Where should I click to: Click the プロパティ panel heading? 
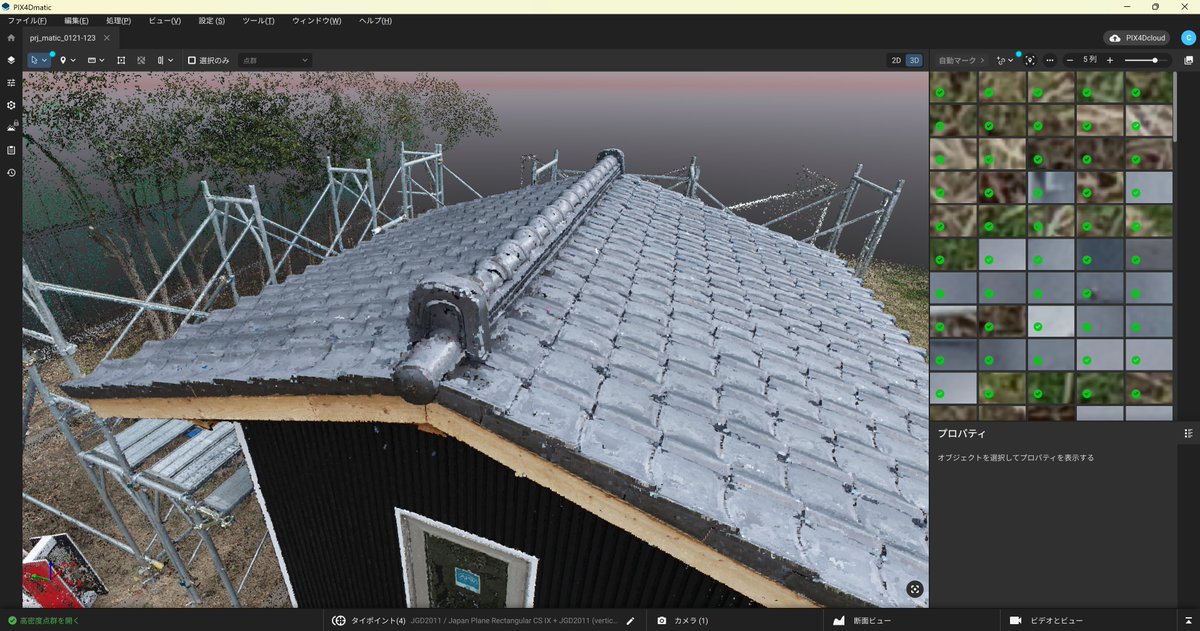coord(961,433)
